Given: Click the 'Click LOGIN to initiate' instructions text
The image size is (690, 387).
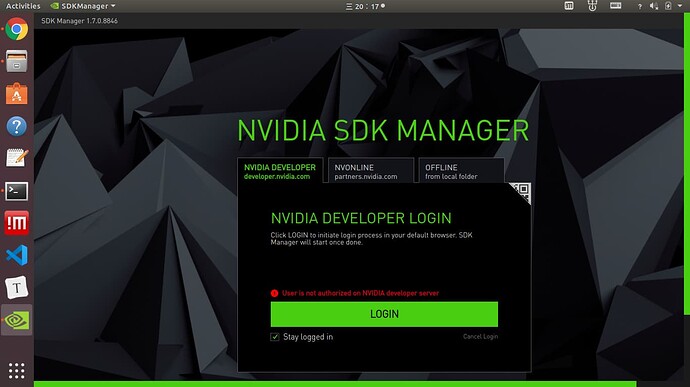Looking at the screenshot, I should click(371, 239).
